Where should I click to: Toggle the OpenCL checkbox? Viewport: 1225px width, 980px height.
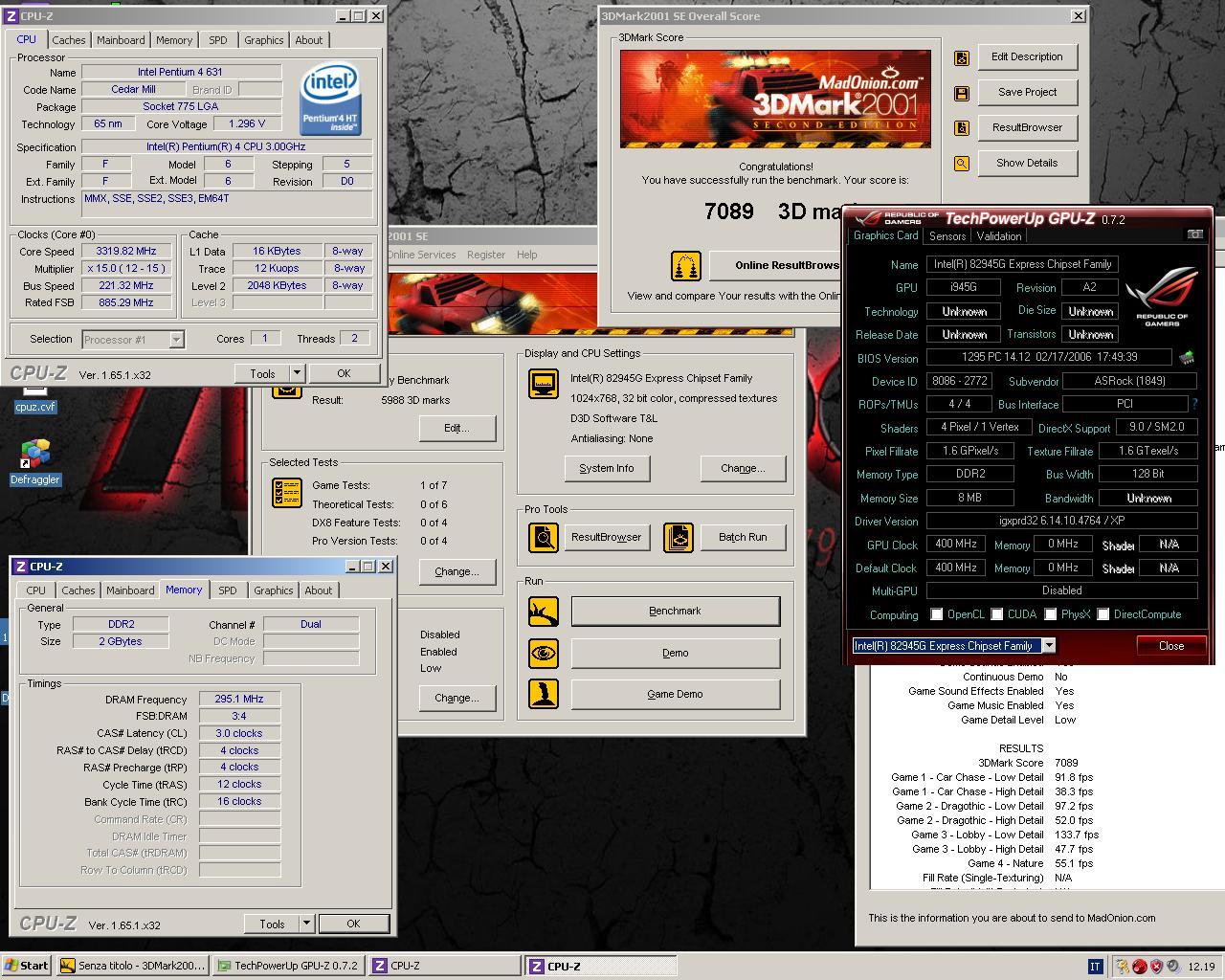click(x=937, y=614)
